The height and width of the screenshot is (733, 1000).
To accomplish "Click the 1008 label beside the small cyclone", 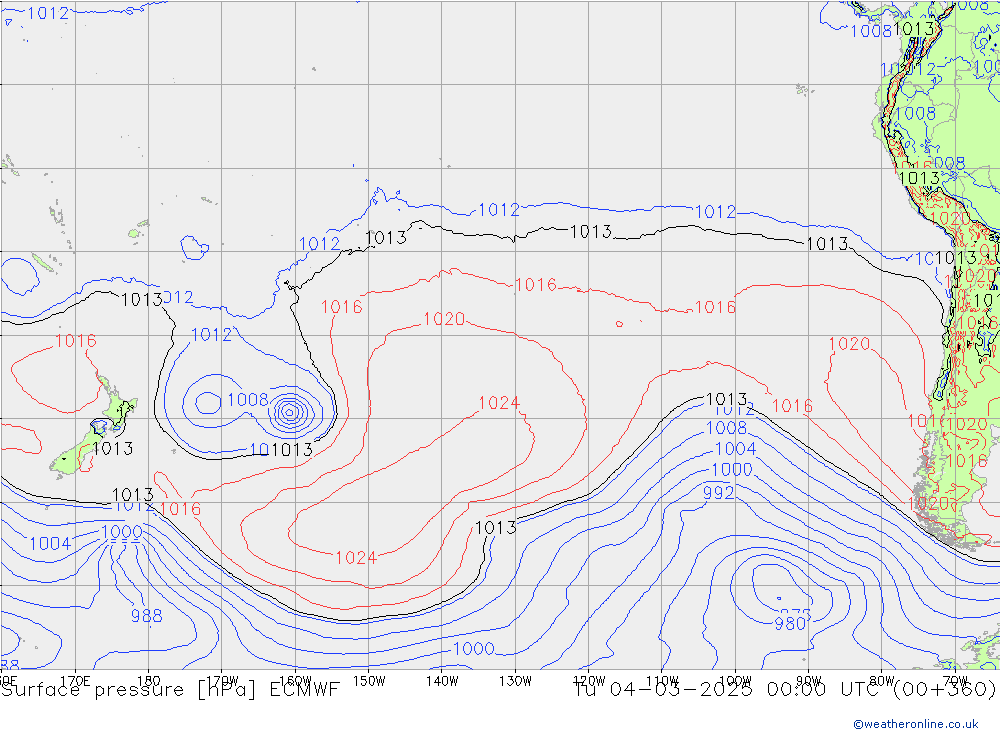I will point(248,400).
